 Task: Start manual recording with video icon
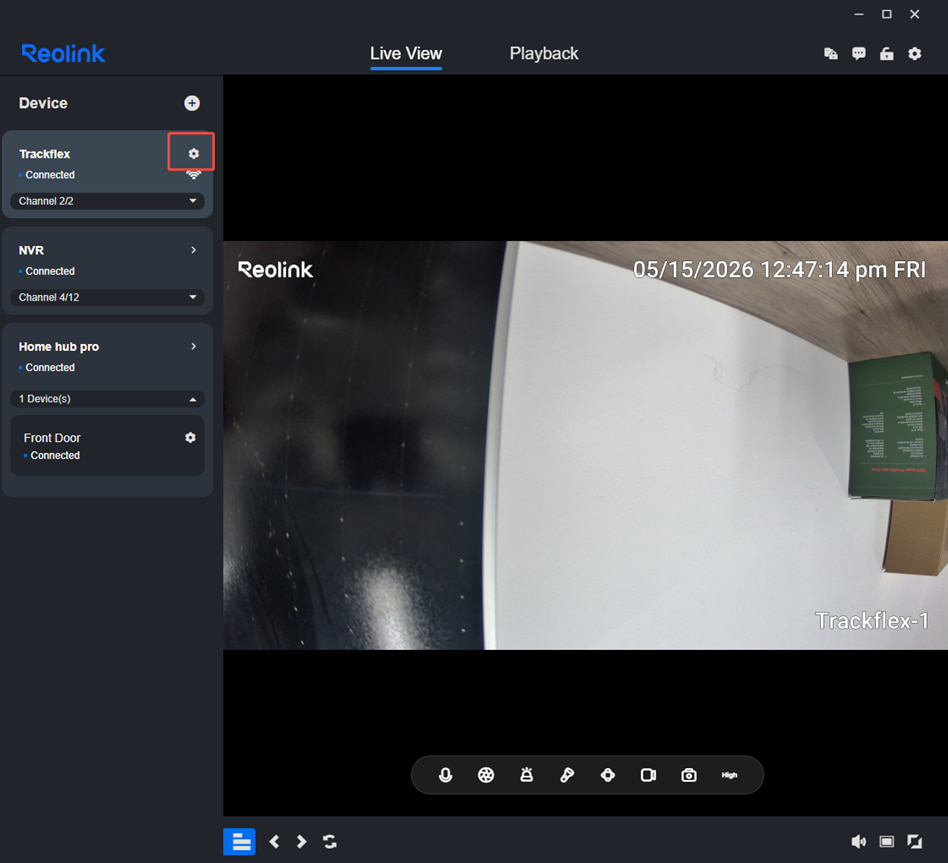coord(648,775)
